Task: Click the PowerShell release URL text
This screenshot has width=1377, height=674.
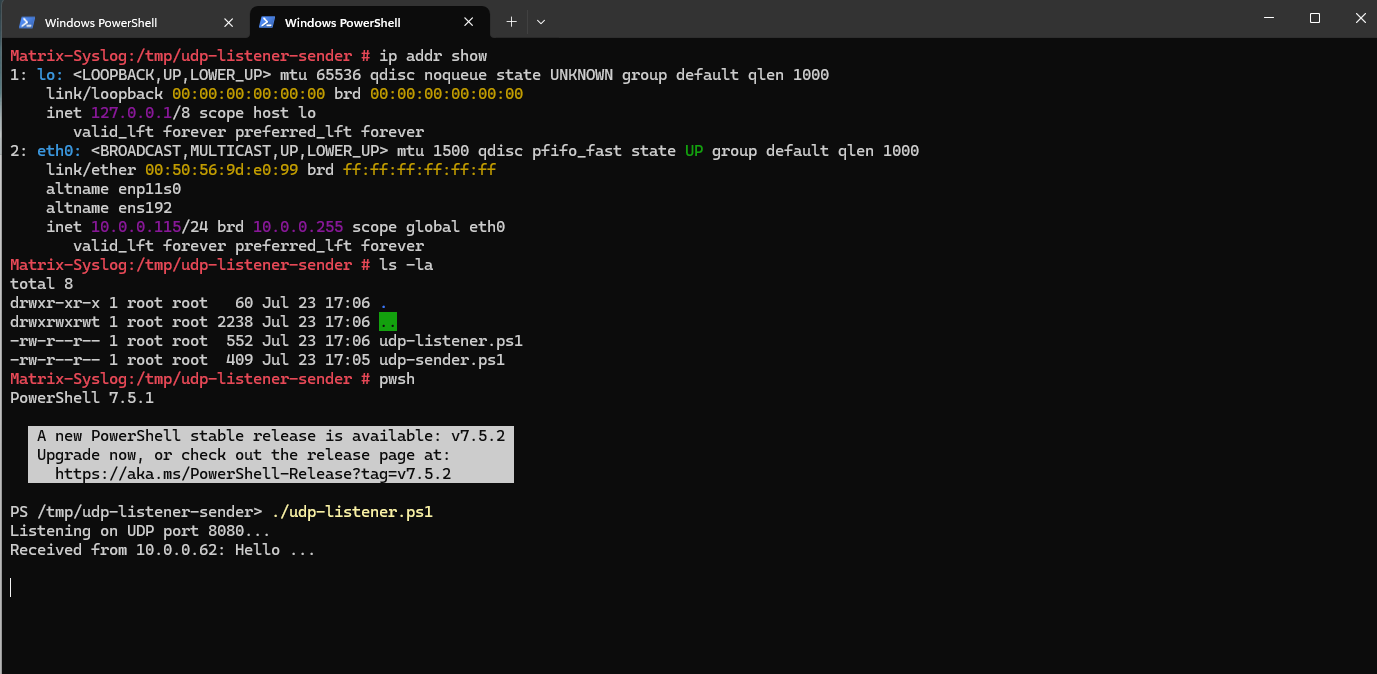Action: 253,474
